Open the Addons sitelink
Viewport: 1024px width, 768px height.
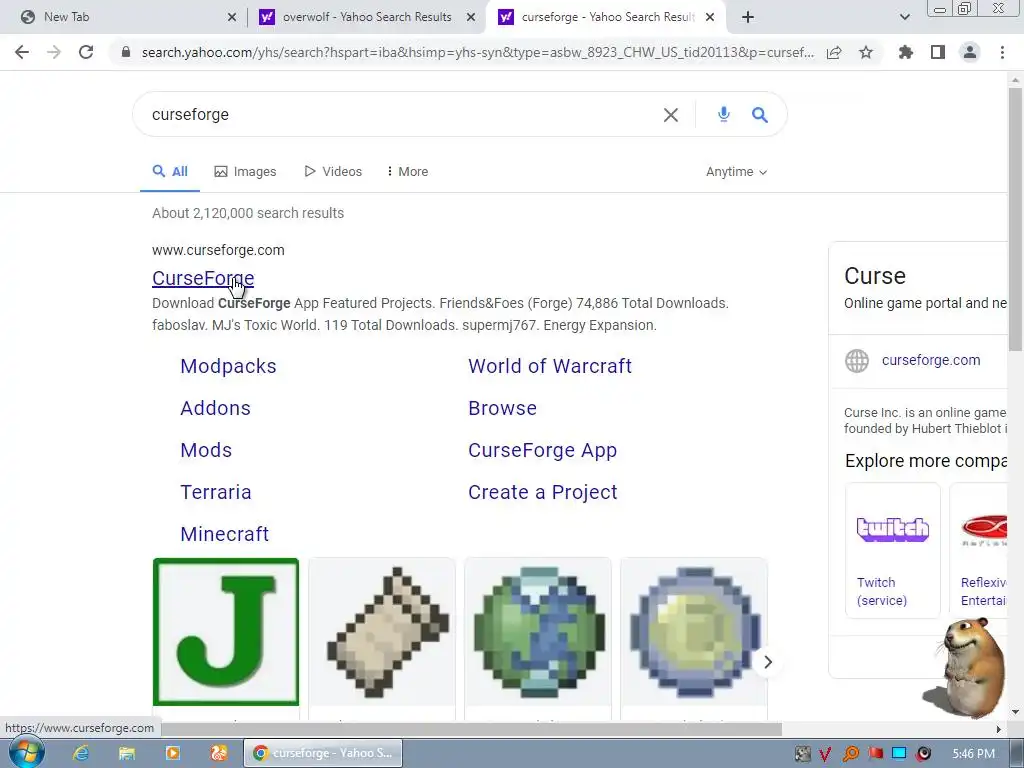click(x=216, y=408)
